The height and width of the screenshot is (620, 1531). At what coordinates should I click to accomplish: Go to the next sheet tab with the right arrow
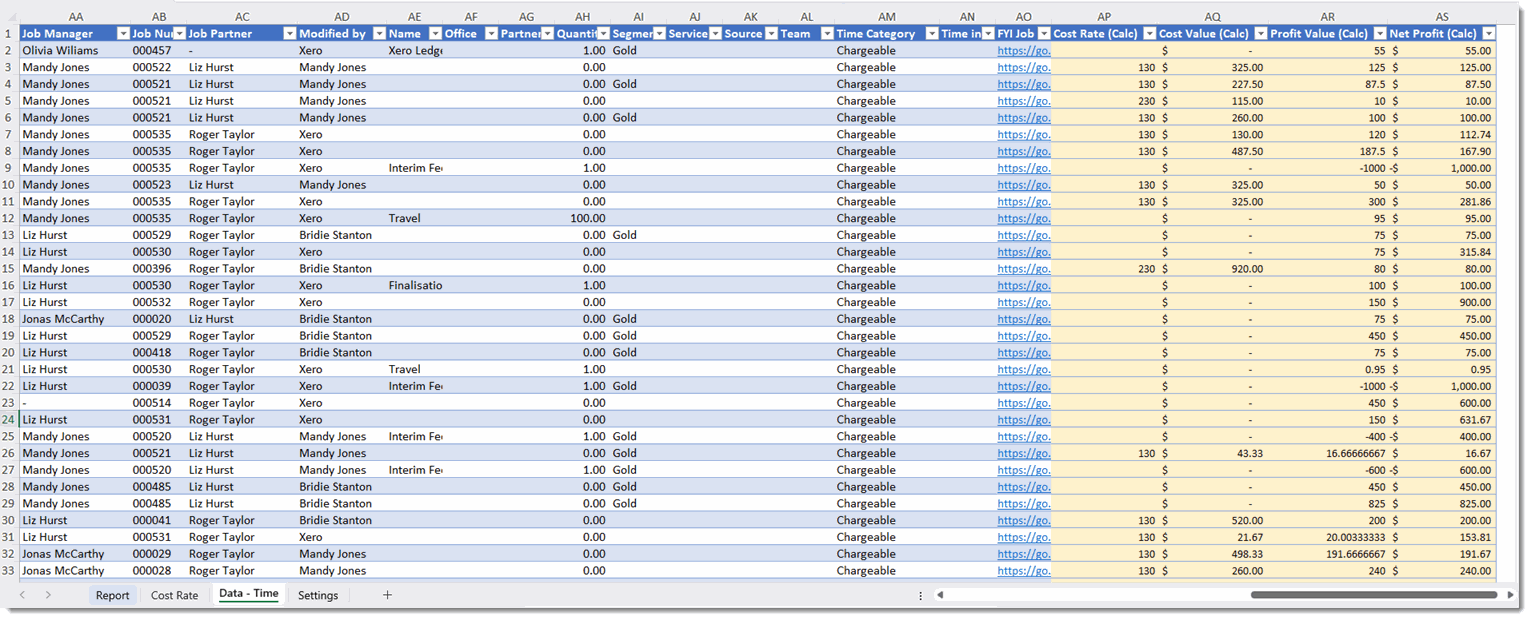coord(48,595)
